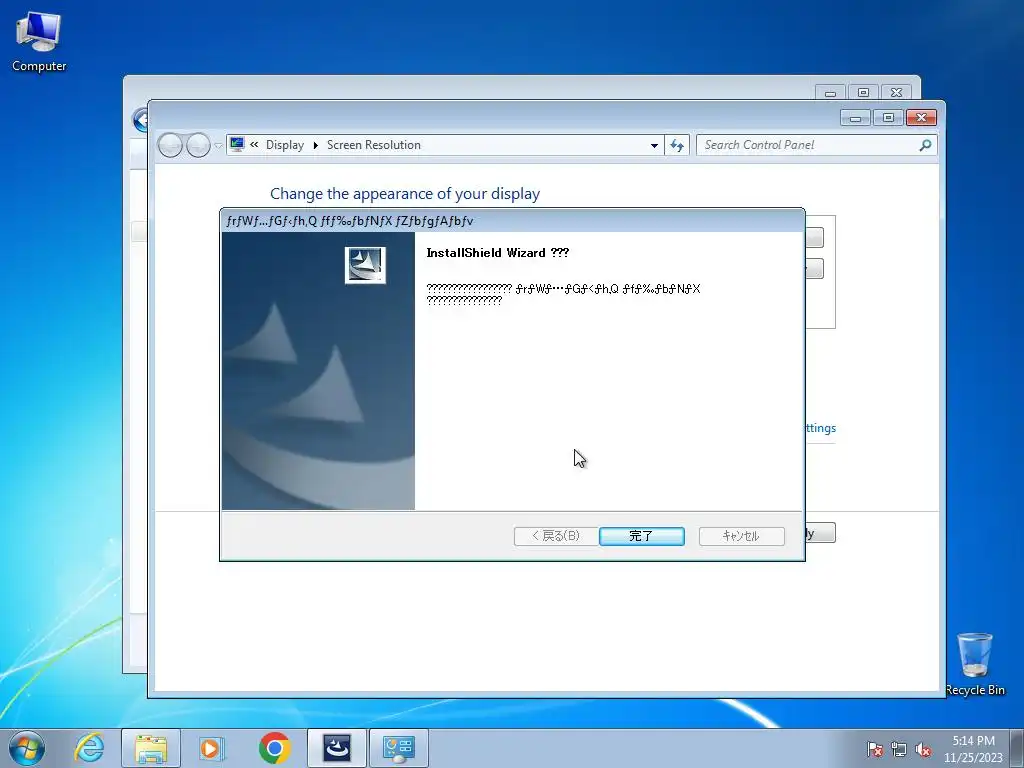
Task: Open network status tray icon
Action: [899, 749]
